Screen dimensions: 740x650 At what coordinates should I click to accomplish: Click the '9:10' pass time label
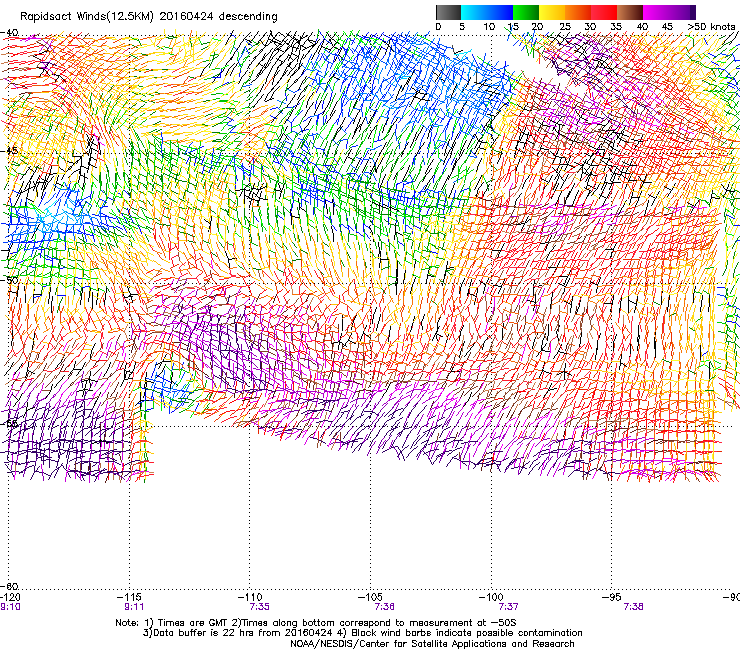point(10,607)
